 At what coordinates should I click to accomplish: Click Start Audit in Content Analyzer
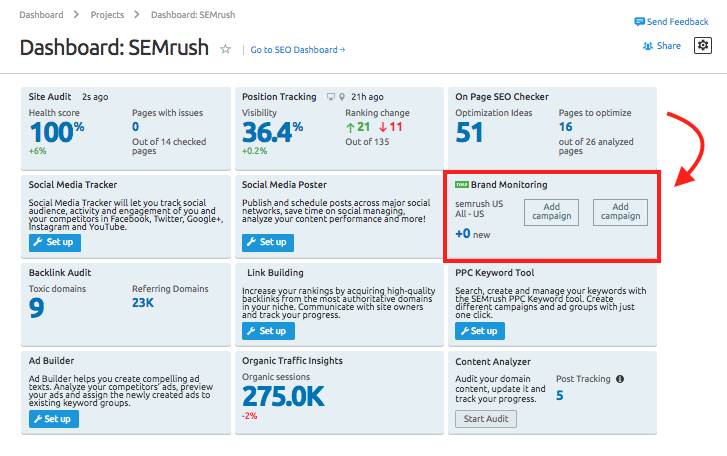coord(486,419)
